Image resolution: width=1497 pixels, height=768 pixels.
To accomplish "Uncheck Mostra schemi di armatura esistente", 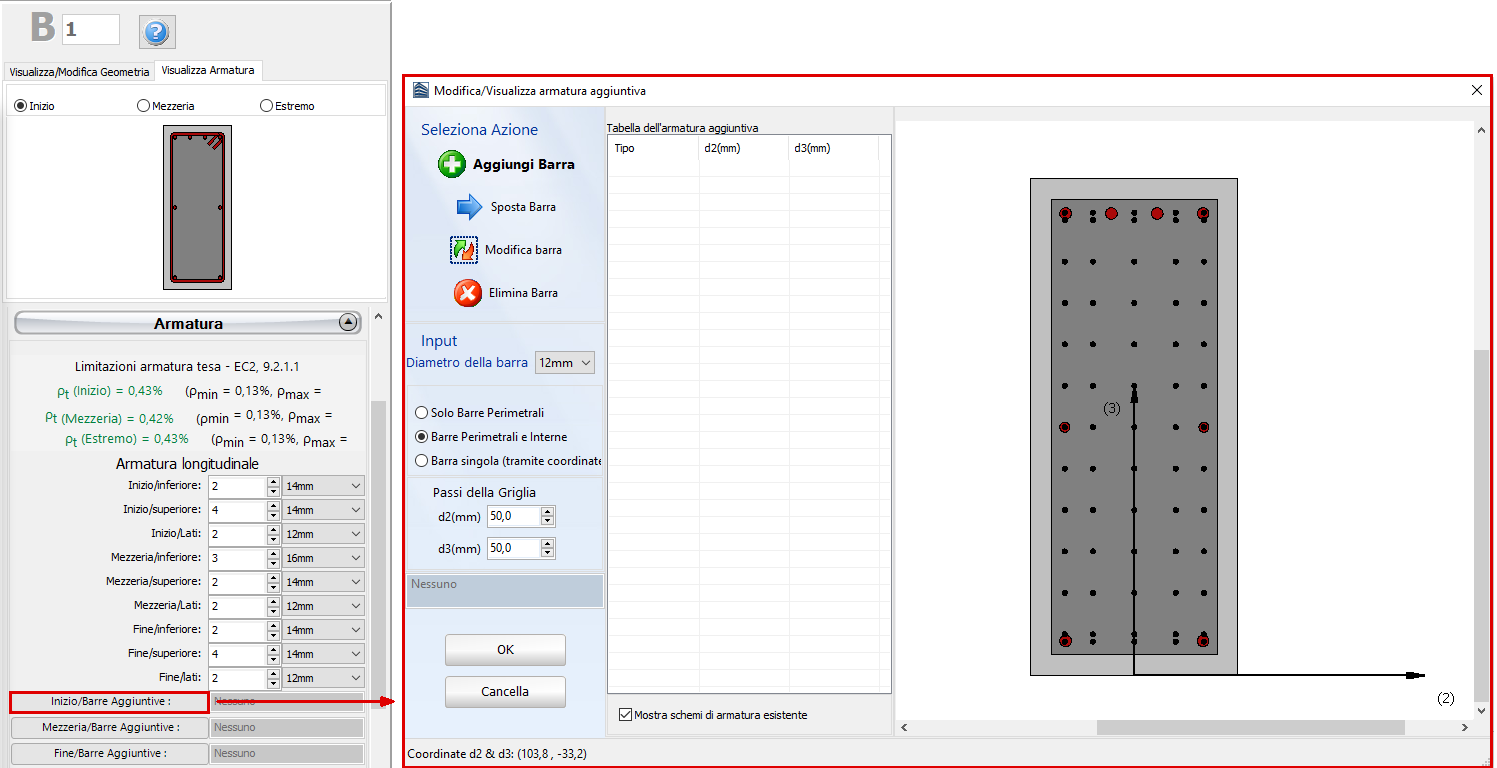I will coord(626,715).
